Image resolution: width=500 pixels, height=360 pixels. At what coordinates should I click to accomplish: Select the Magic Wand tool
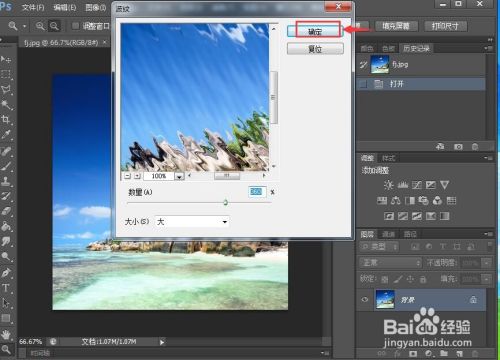click(6, 105)
